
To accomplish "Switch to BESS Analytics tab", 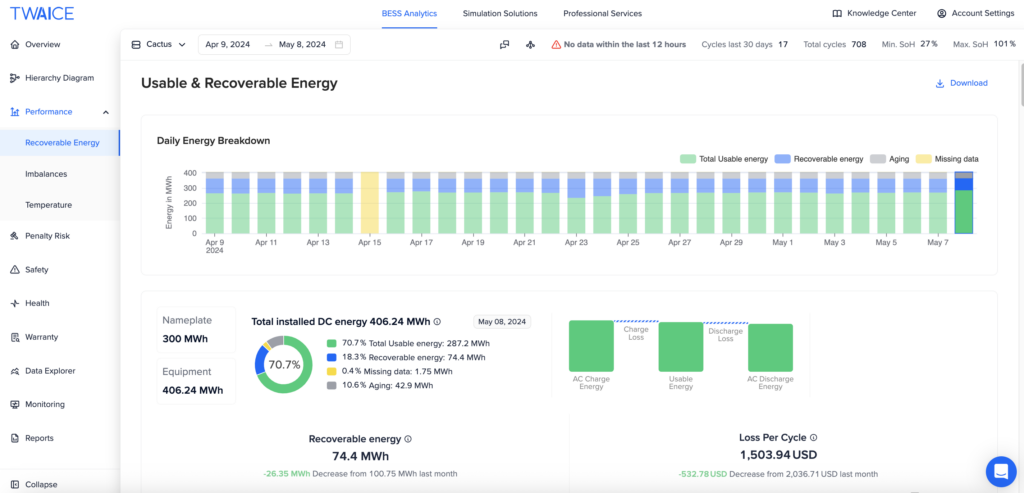I will [x=409, y=13].
